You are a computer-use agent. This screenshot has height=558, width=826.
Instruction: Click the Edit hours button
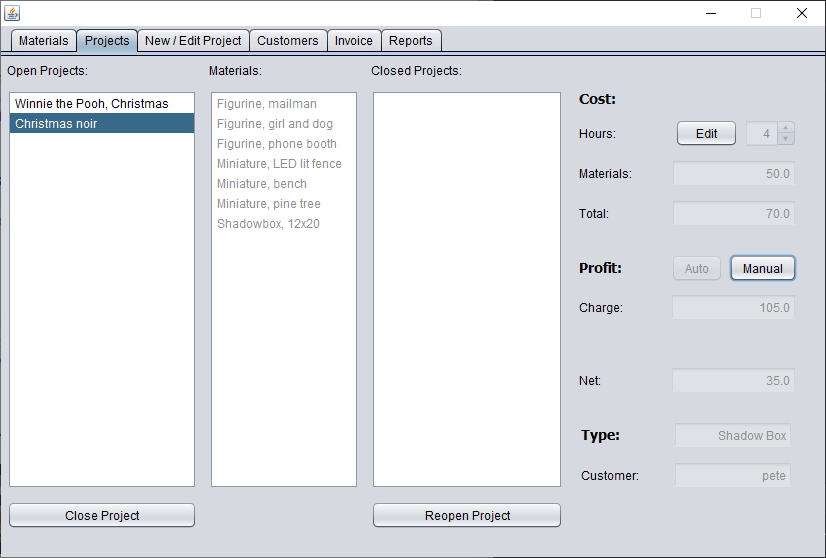tap(706, 133)
